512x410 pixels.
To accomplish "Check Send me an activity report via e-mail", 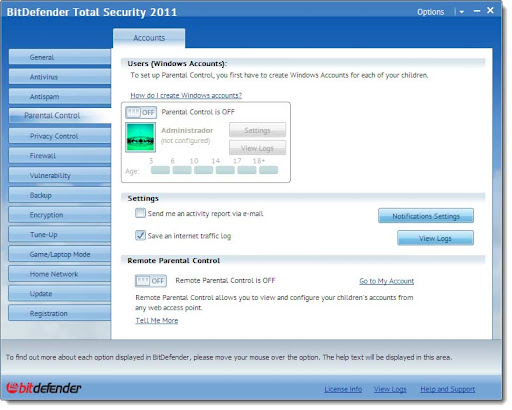I will 140,213.
